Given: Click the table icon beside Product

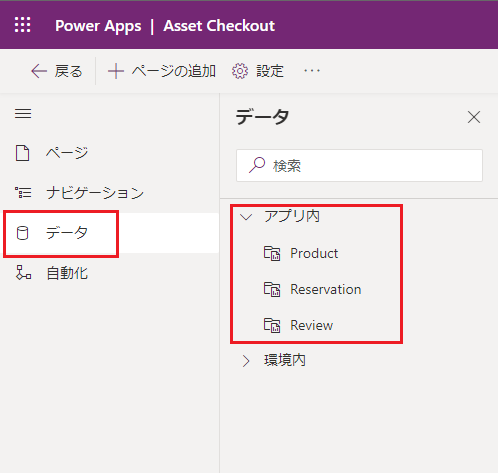Looking at the screenshot, I should coord(272,253).
